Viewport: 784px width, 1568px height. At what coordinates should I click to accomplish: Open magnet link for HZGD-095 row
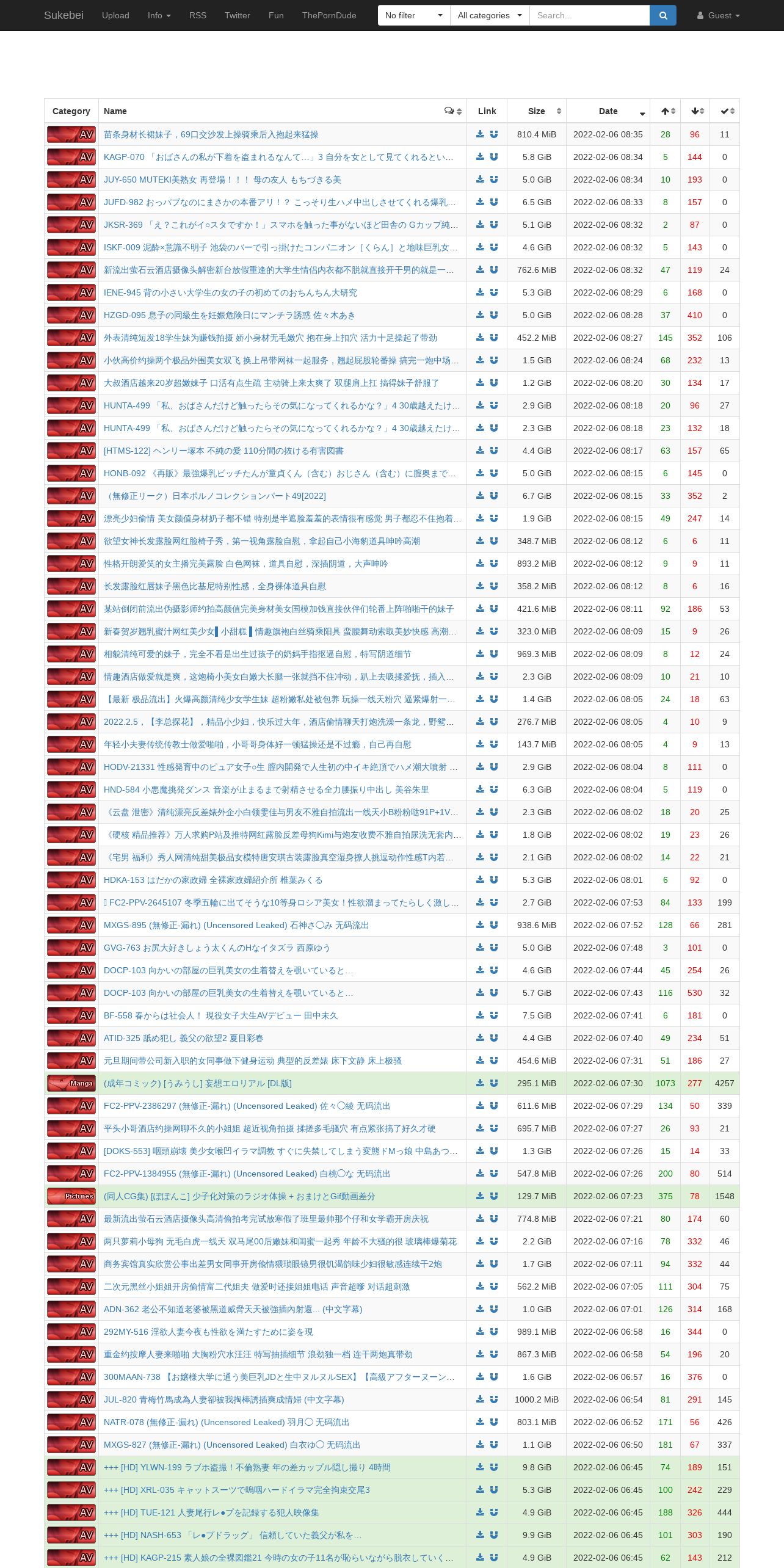coord(494,315)
